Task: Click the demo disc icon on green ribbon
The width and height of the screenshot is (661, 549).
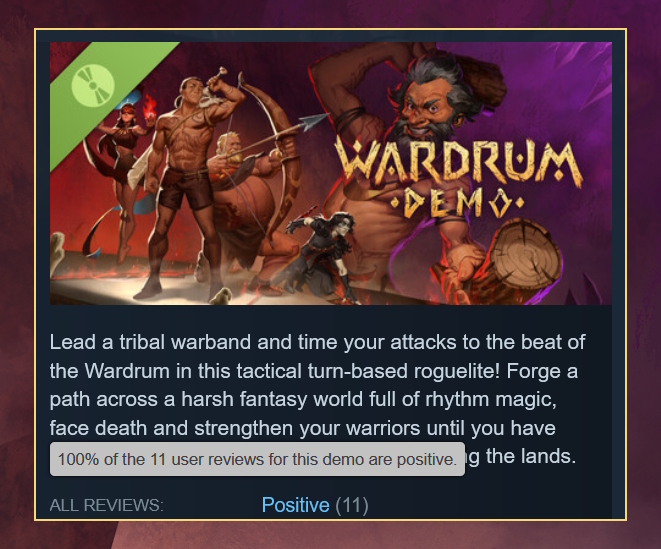Action: tap(93, 85)
